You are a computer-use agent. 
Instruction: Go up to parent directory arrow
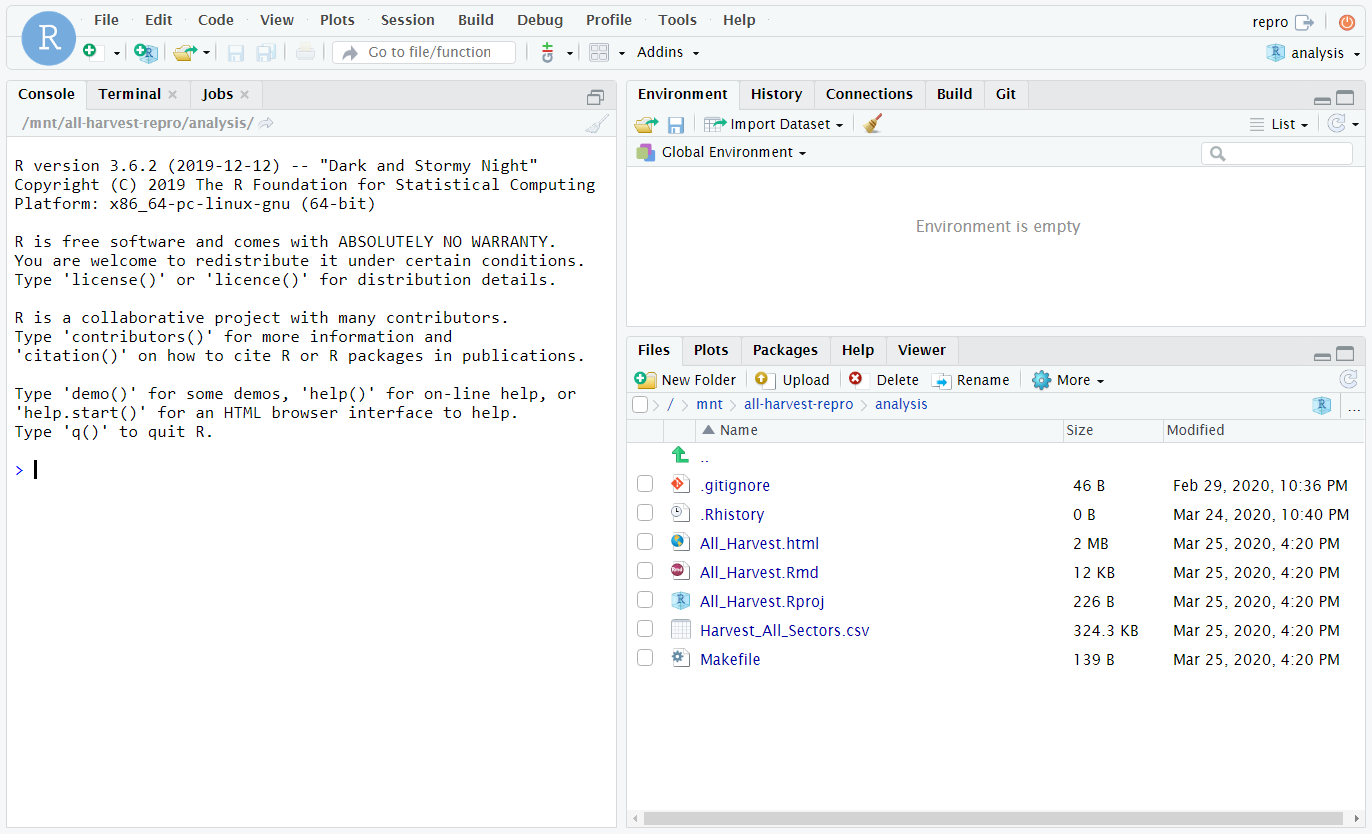680,455
